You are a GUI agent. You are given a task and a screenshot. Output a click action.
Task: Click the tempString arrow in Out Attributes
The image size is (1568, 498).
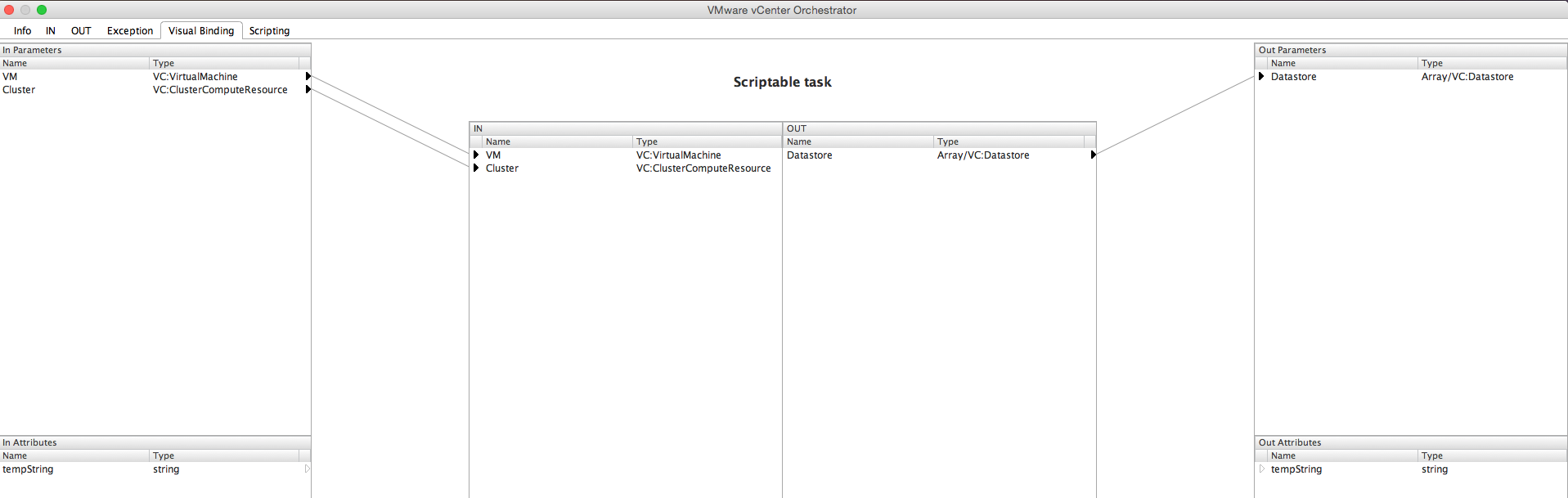1261,469
